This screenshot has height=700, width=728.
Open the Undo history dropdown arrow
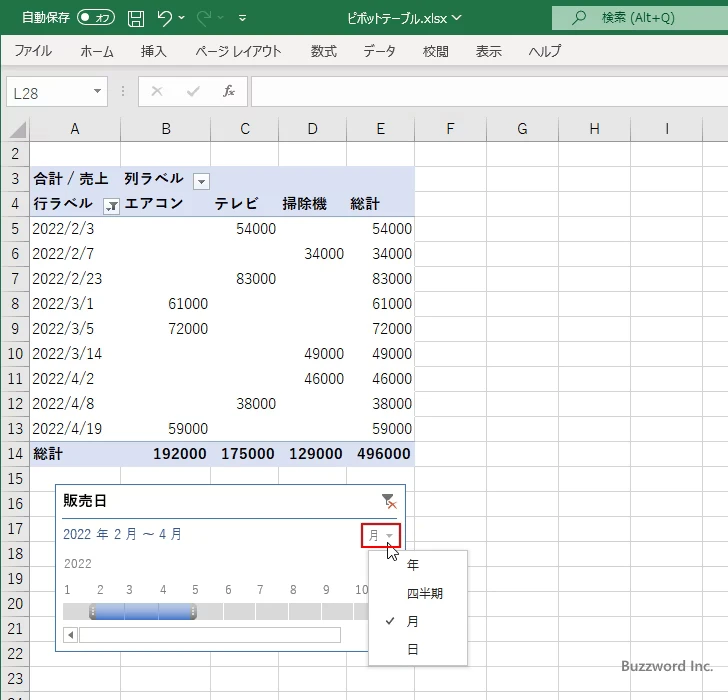tap(182, 18)
